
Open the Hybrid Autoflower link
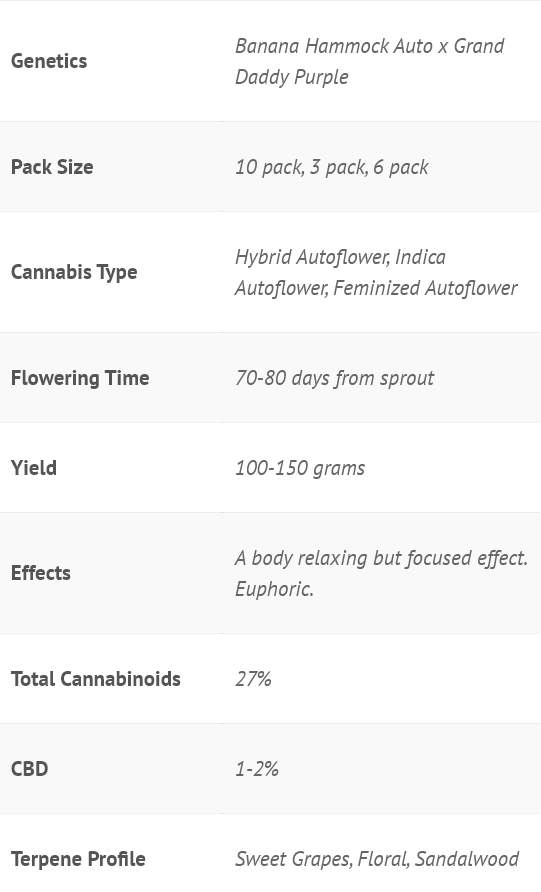[x=312, y=257]
